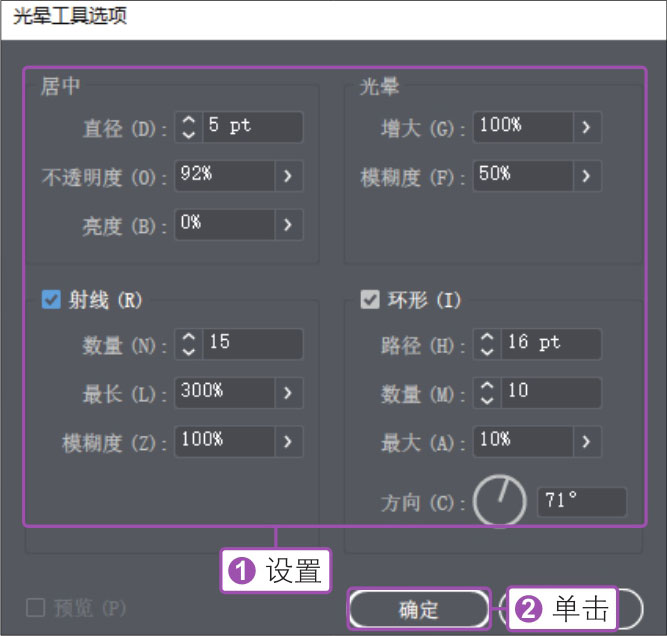
Task: Expand the 不透明度 slider arrow
Action: tap(288, 176)
